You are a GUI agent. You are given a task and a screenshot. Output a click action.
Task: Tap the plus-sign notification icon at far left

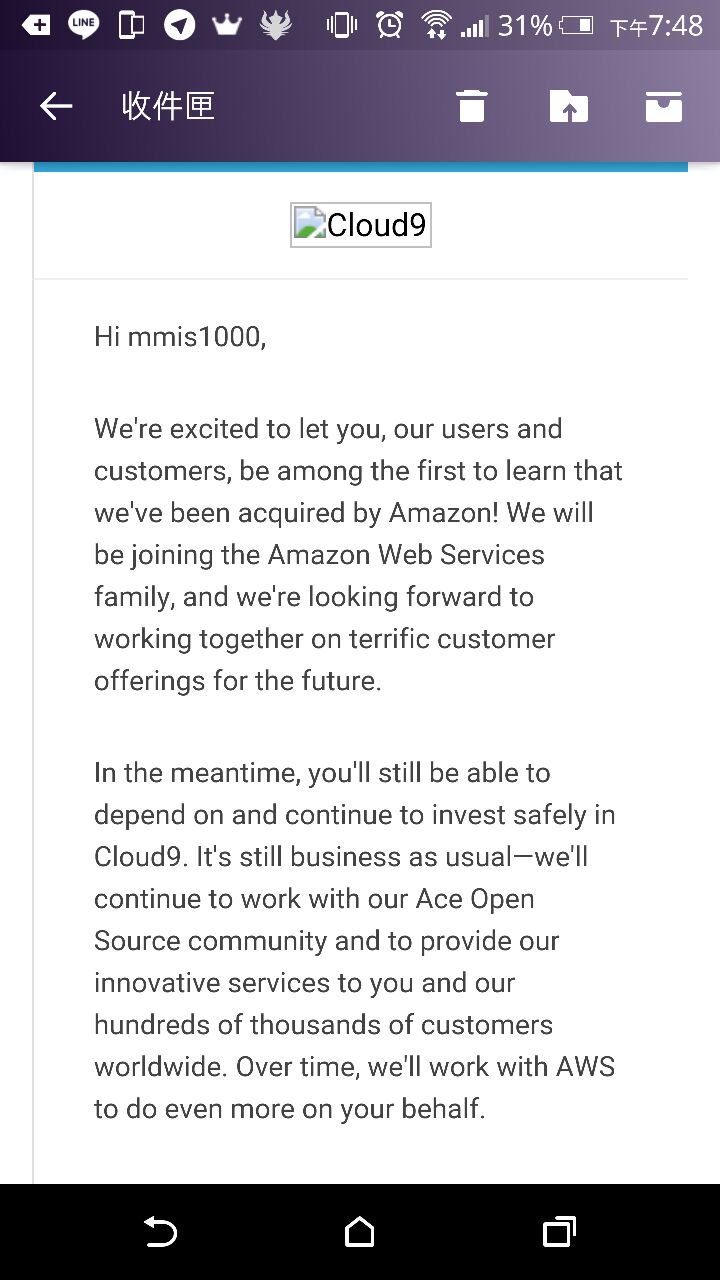tap(36, 25)
